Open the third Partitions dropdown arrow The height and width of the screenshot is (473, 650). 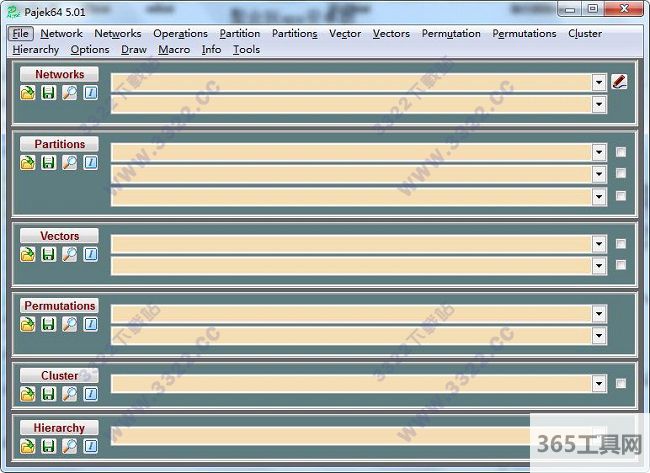tap(599, 196)
